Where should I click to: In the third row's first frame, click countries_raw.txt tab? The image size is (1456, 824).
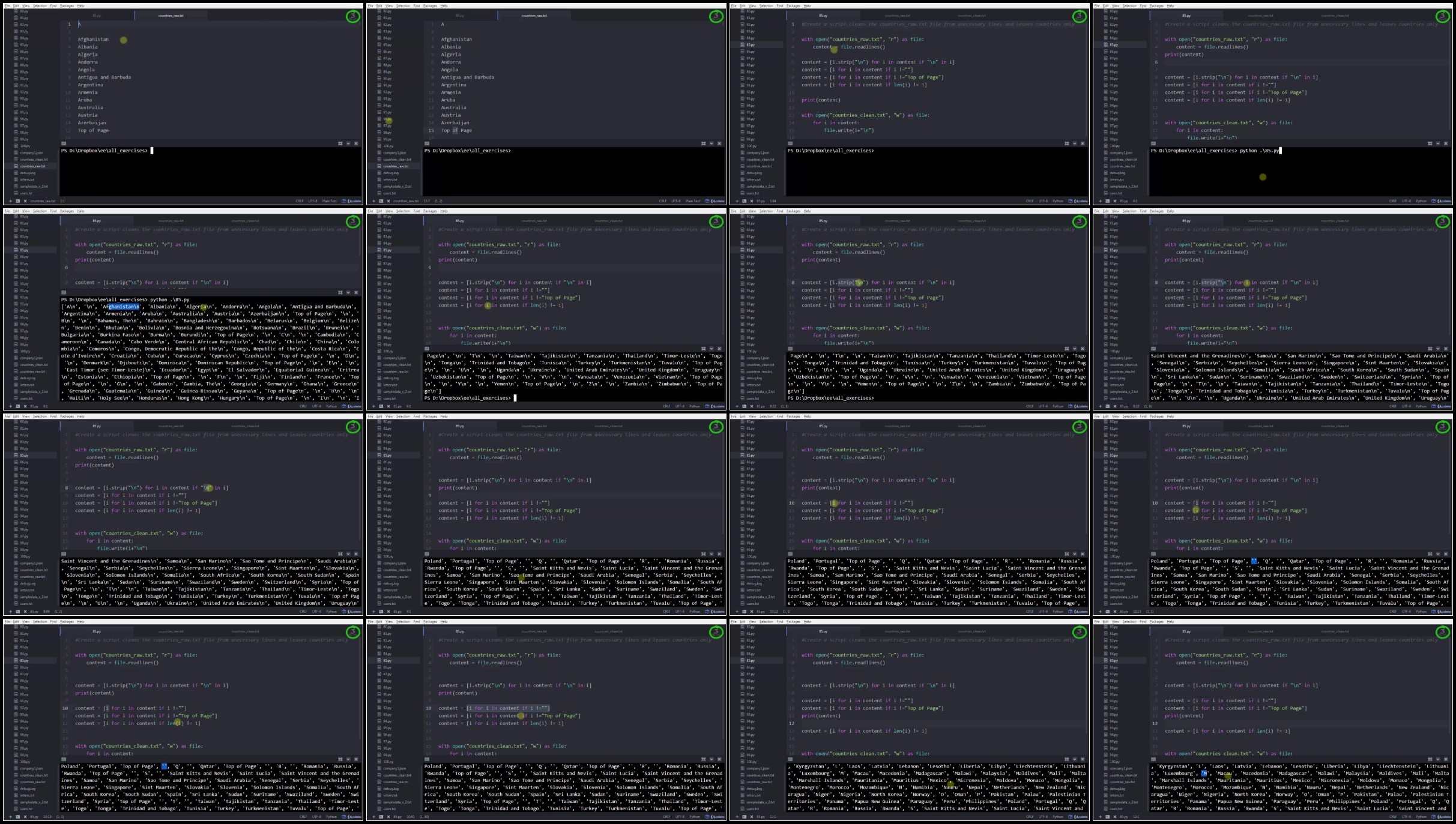point(171,426)
